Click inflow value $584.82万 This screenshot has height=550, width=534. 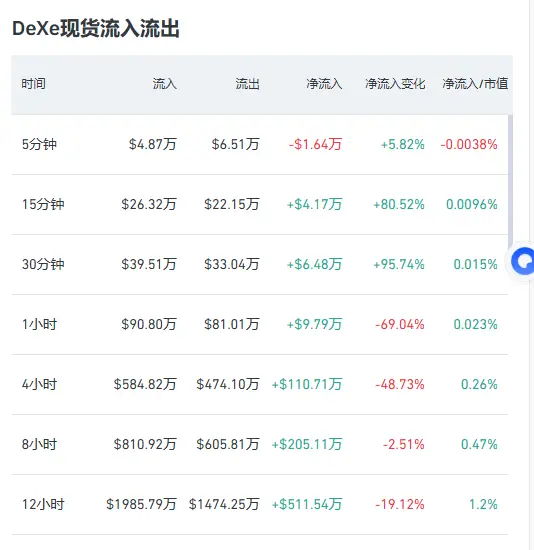point(145,384)
